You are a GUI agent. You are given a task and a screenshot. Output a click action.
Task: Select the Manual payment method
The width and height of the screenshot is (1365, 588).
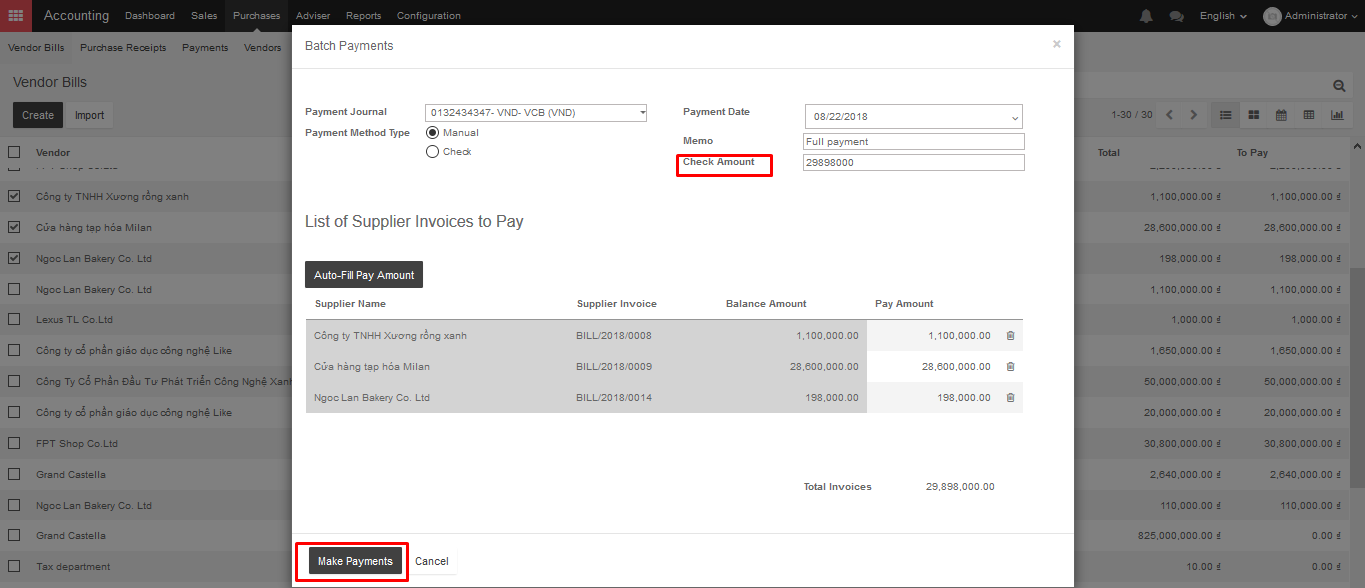point(432,132)
